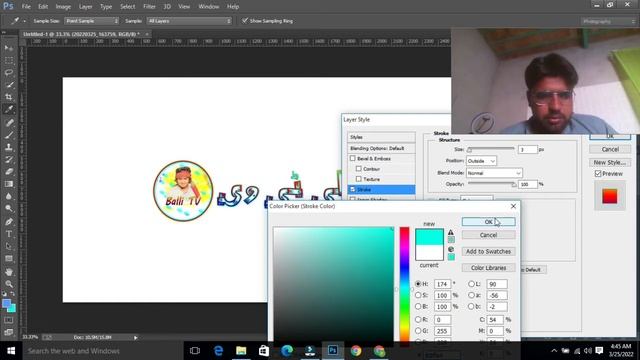
Task: Click New Style button in Layer Style
Action: click(610, 162)
